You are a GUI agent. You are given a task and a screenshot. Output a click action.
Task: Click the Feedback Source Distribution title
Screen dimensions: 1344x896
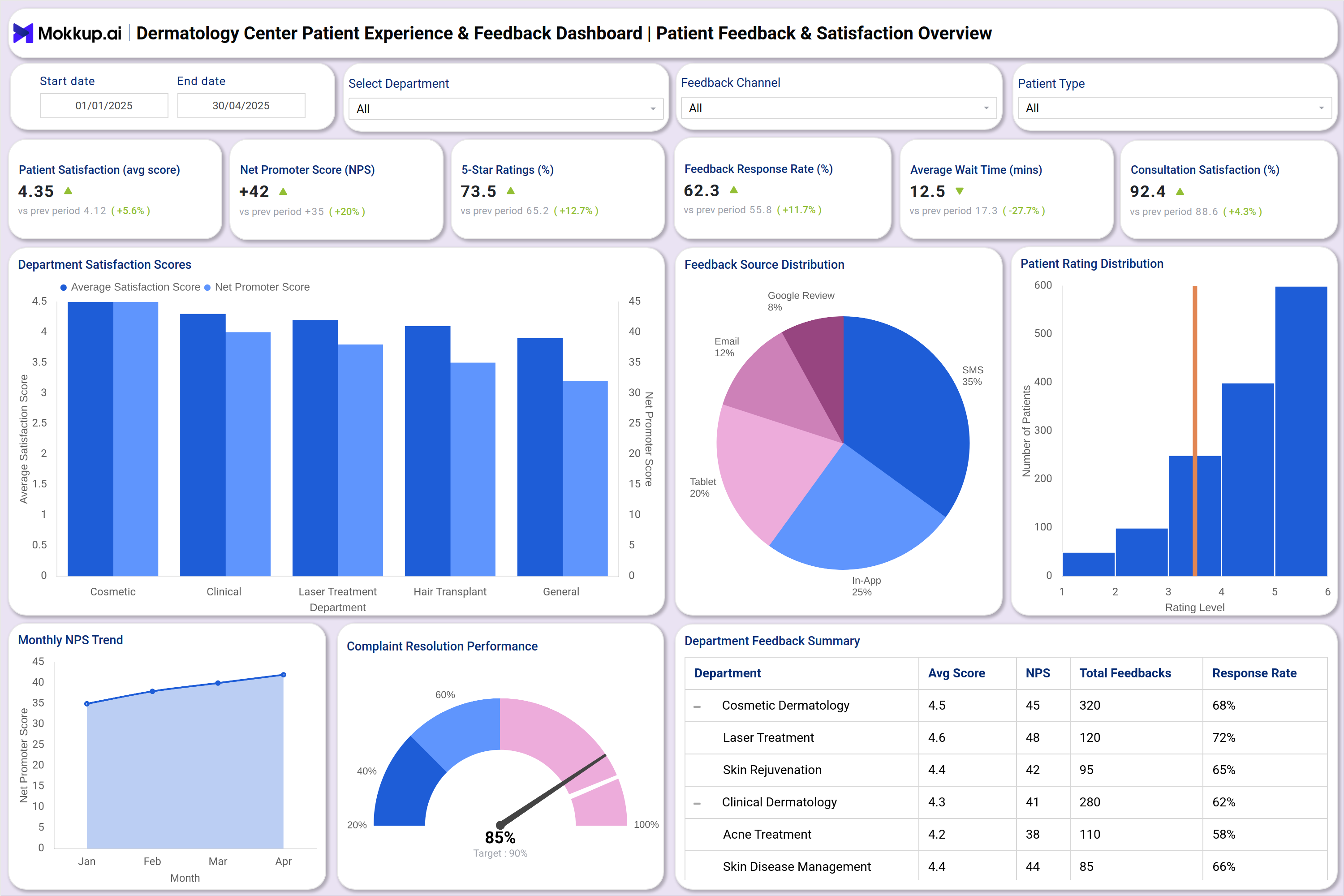(764, 265)
